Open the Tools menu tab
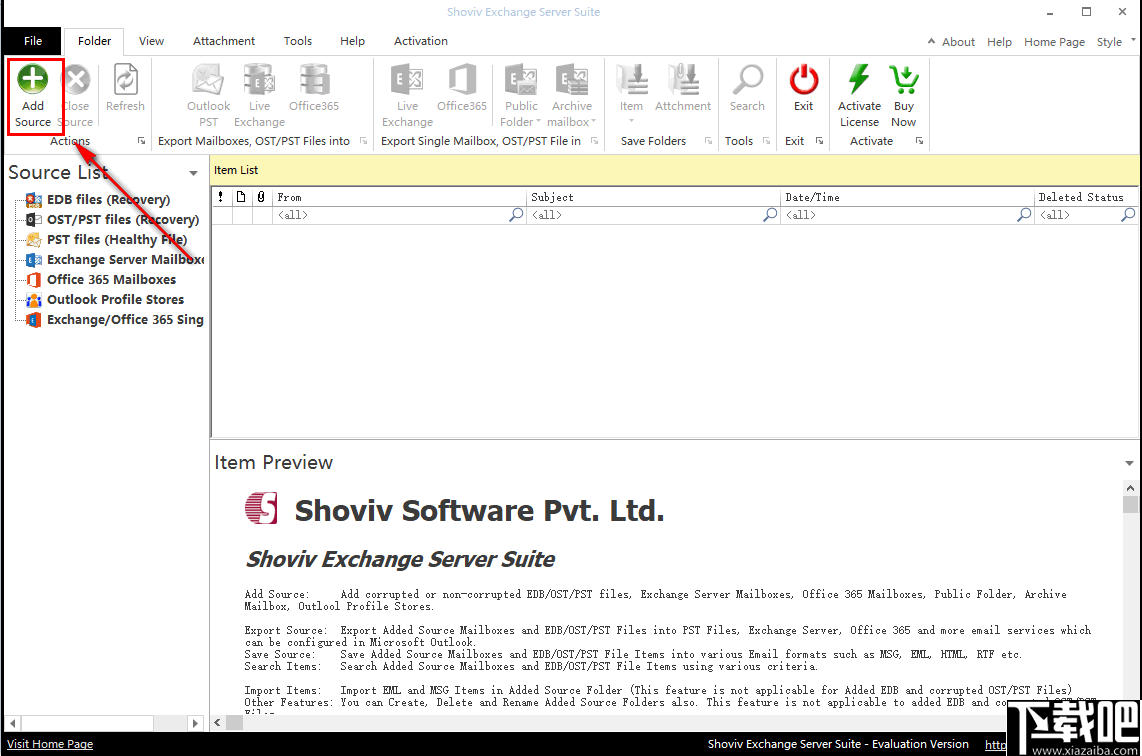 point(297,41)
